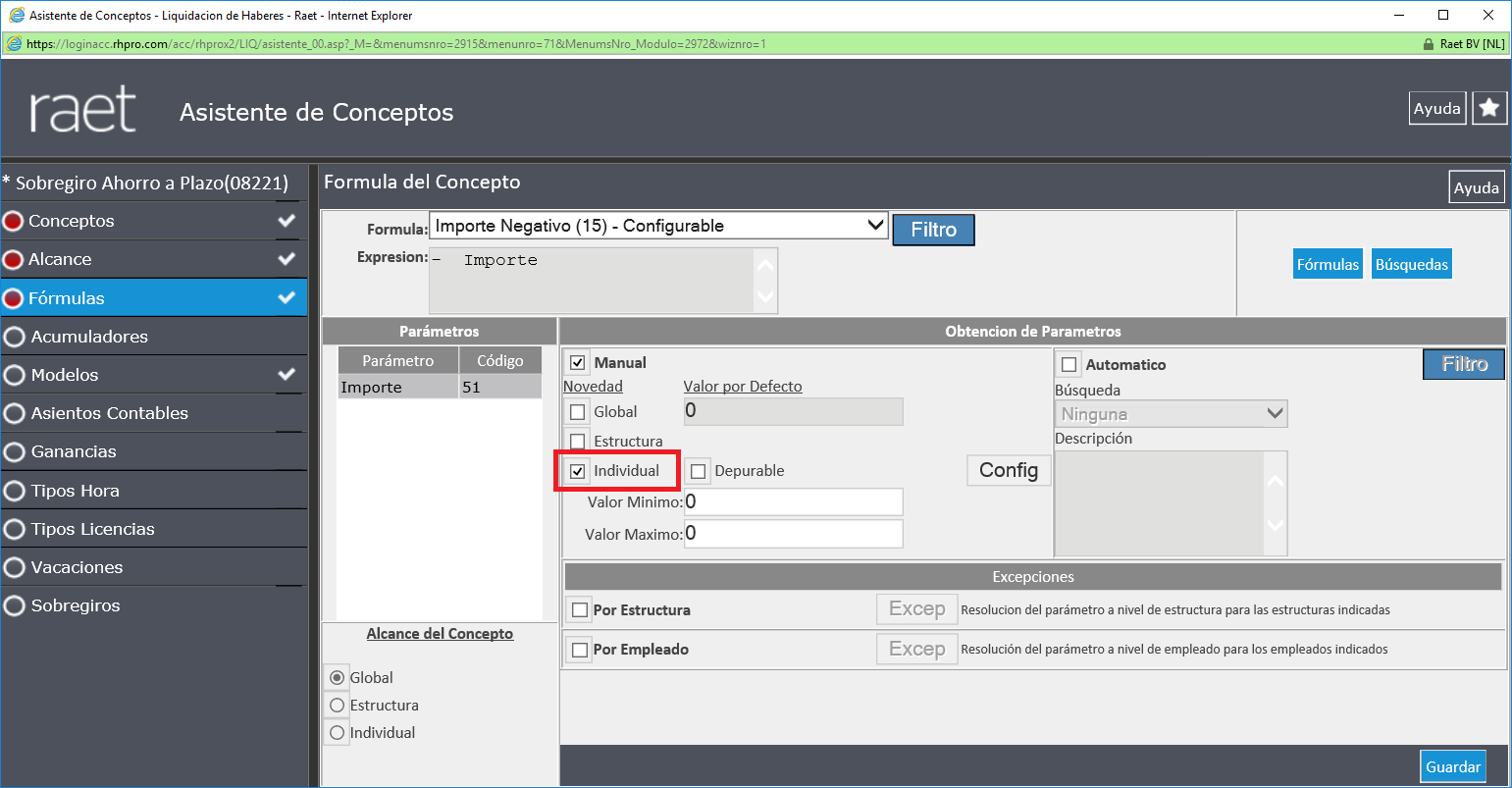Go to the Acumuladores step
This screenshot has height=788, width=1512.
(154, 337)
